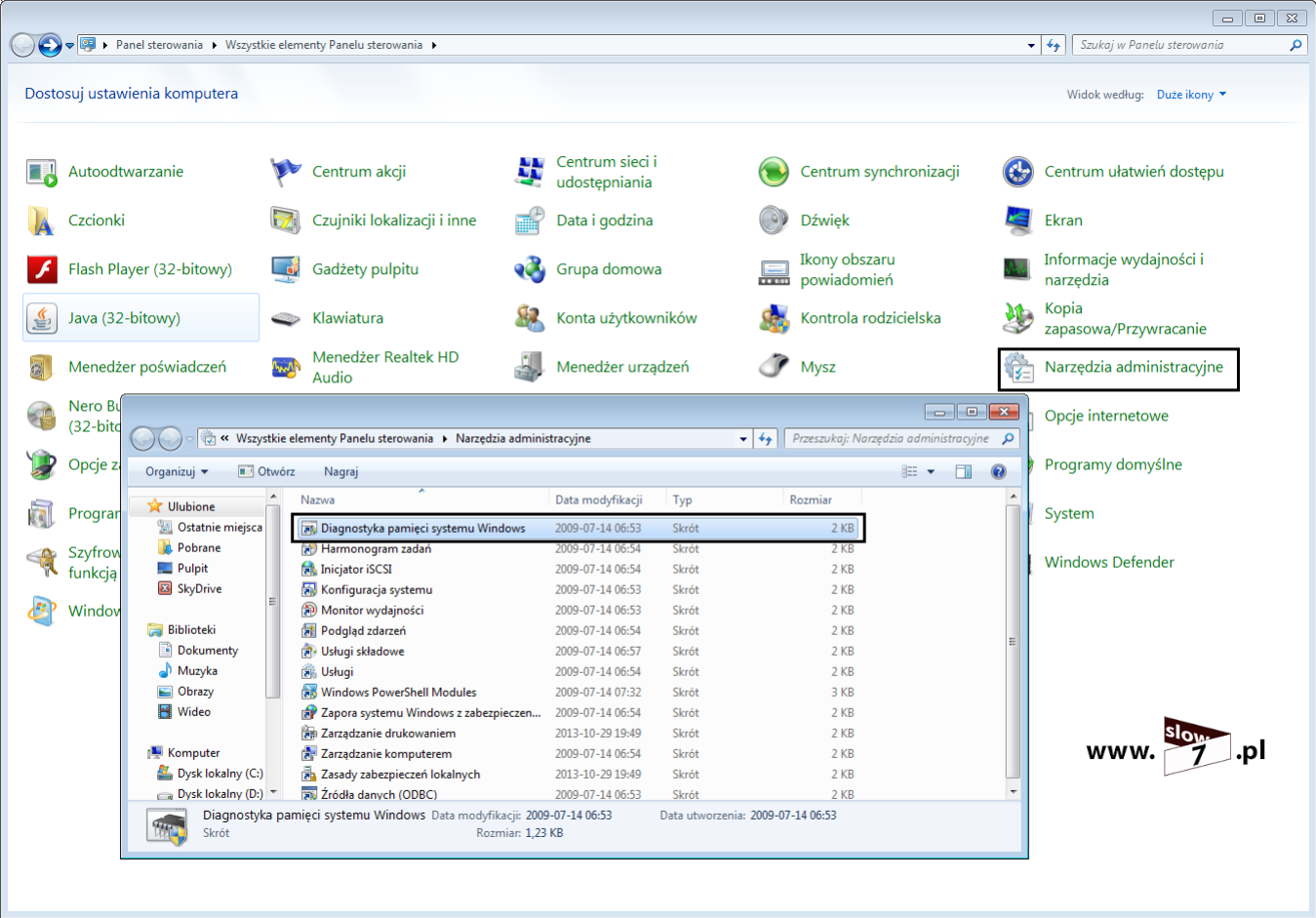The image size is (1316, 918).
Task: Open Menedżer poświadczeń icon
Action: (42, 368)
